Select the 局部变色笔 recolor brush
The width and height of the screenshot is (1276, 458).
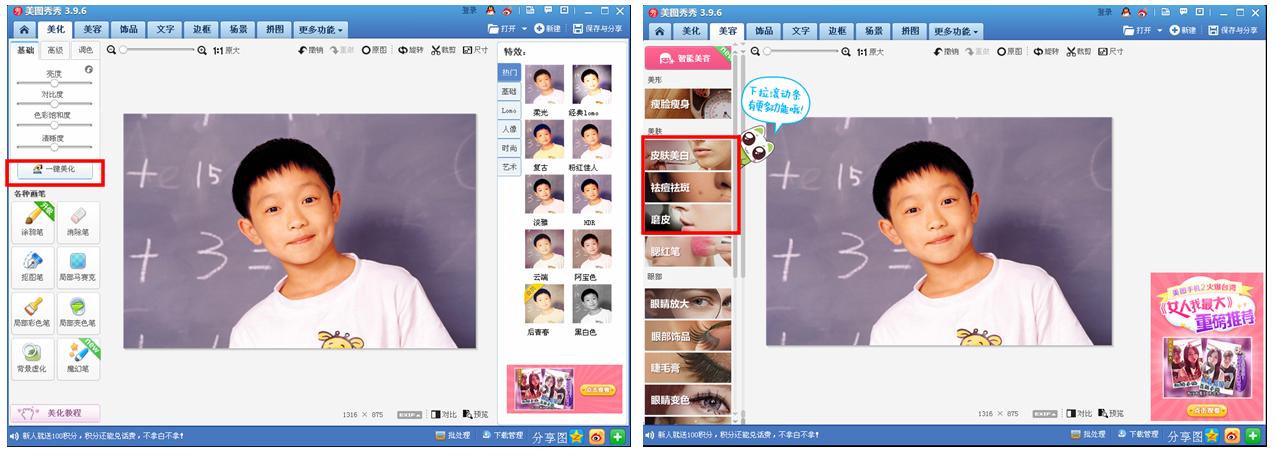point(77,312)
